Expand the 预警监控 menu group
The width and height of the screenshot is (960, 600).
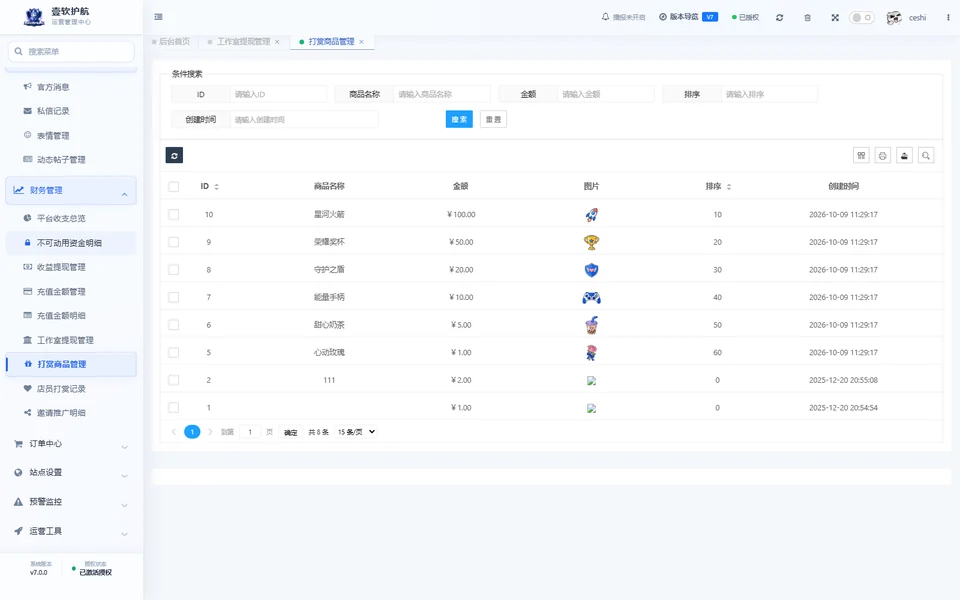click(70, 502)
